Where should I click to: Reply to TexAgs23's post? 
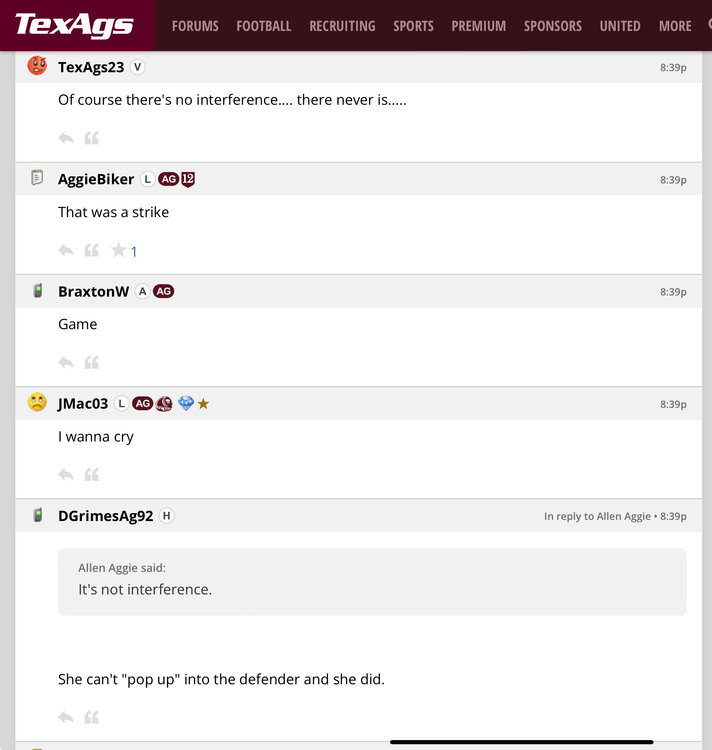coord(66,138)
